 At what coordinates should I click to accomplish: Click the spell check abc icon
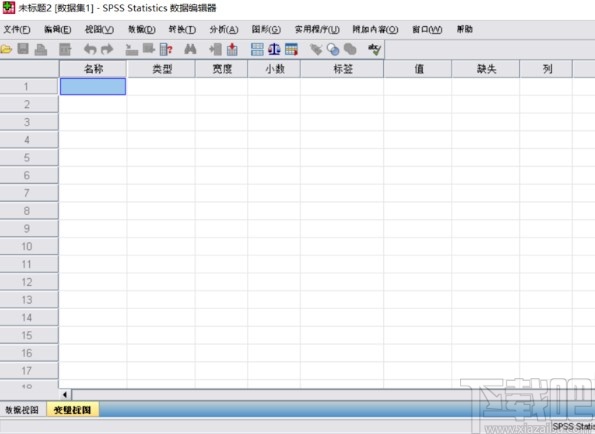point(374,49)
